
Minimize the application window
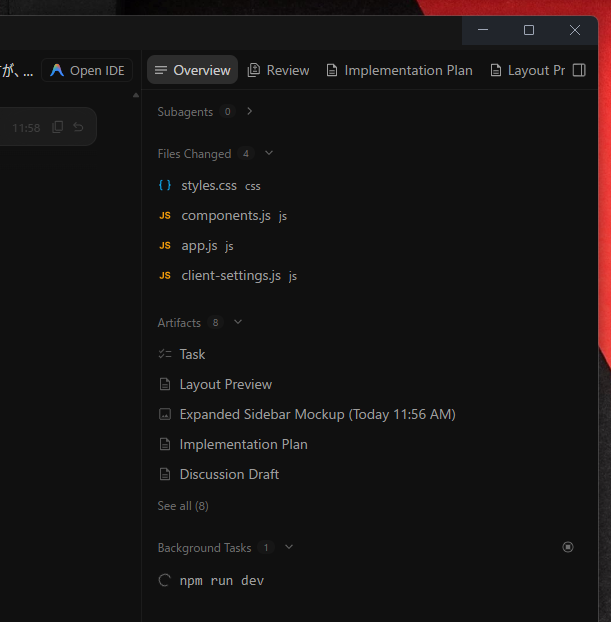click(x=483, y=30)
